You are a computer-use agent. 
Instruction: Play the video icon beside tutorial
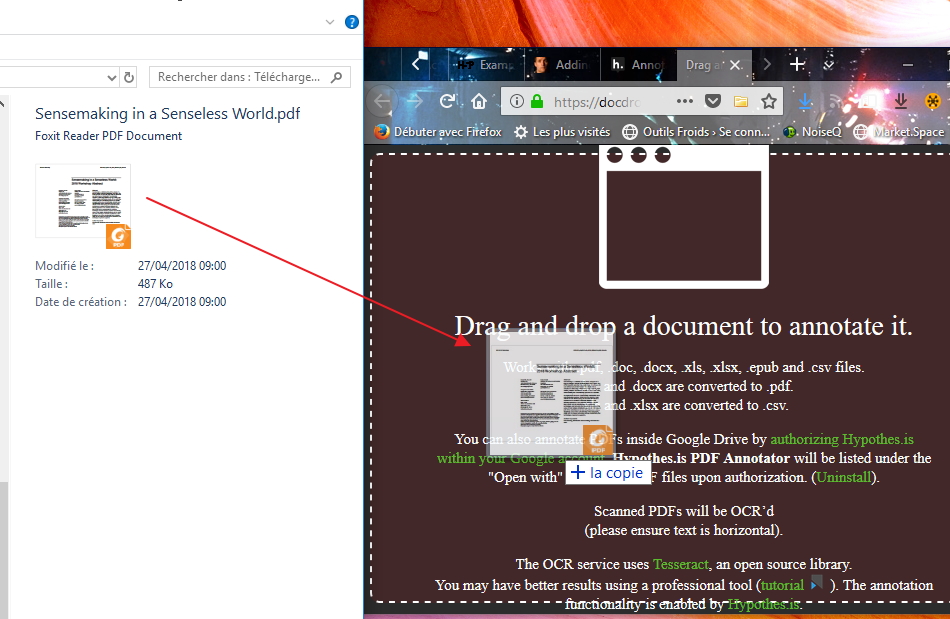817,583
